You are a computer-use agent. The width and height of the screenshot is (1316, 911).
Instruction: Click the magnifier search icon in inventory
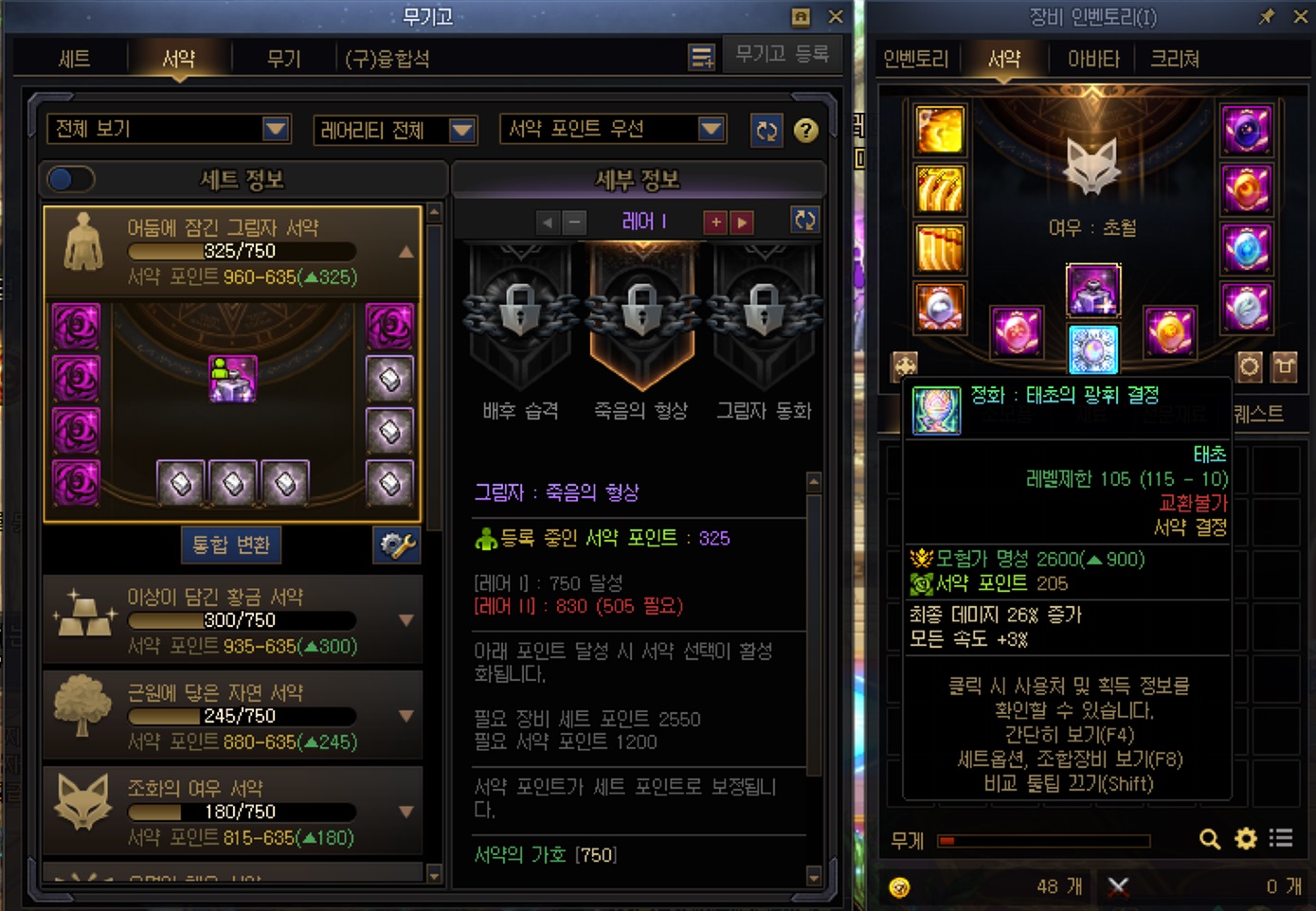[x=1210, y=839]
